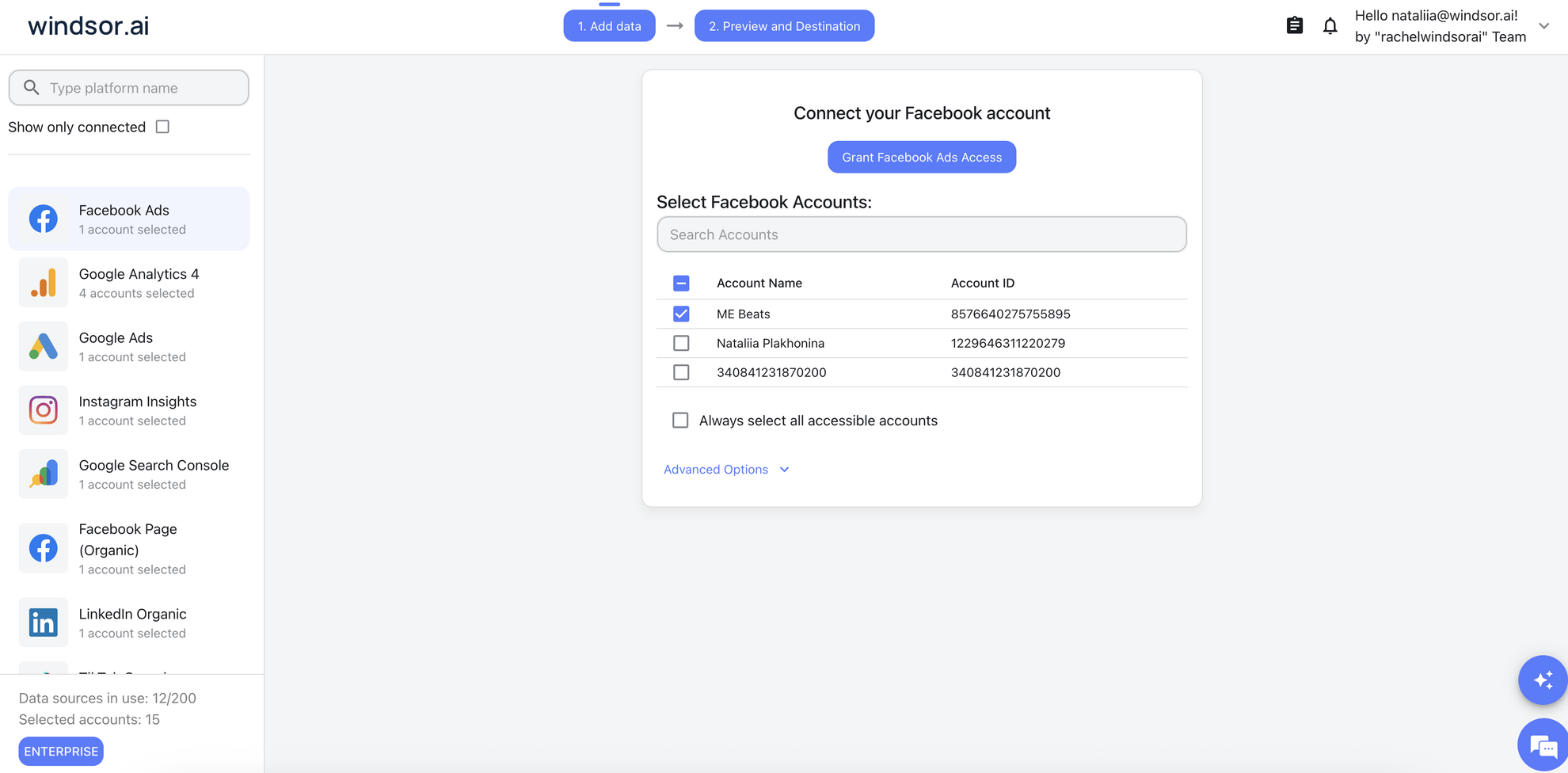Enable Always select all accessible accounts

[680, 421]
